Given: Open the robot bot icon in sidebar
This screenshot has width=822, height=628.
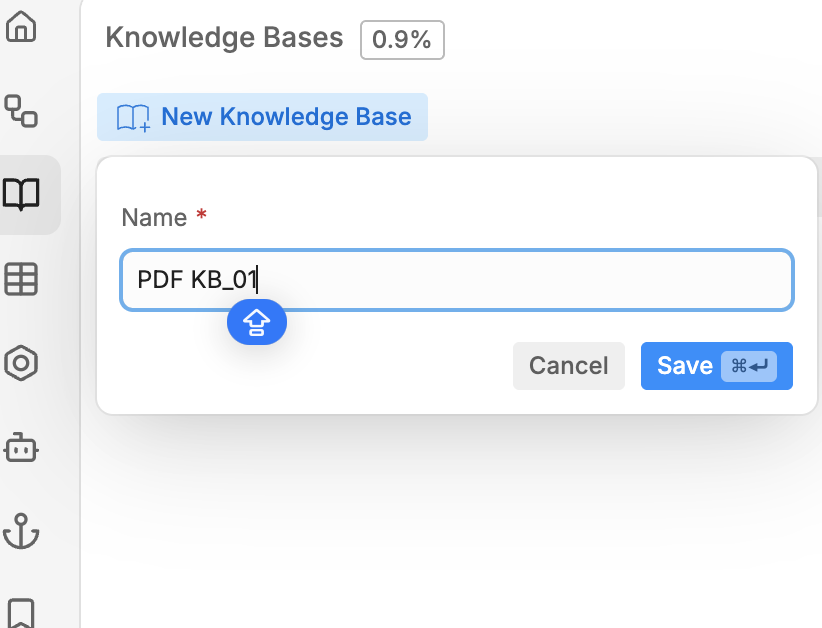Looking at the screenshot, I should pyautogui.click(x=21, y=448).
